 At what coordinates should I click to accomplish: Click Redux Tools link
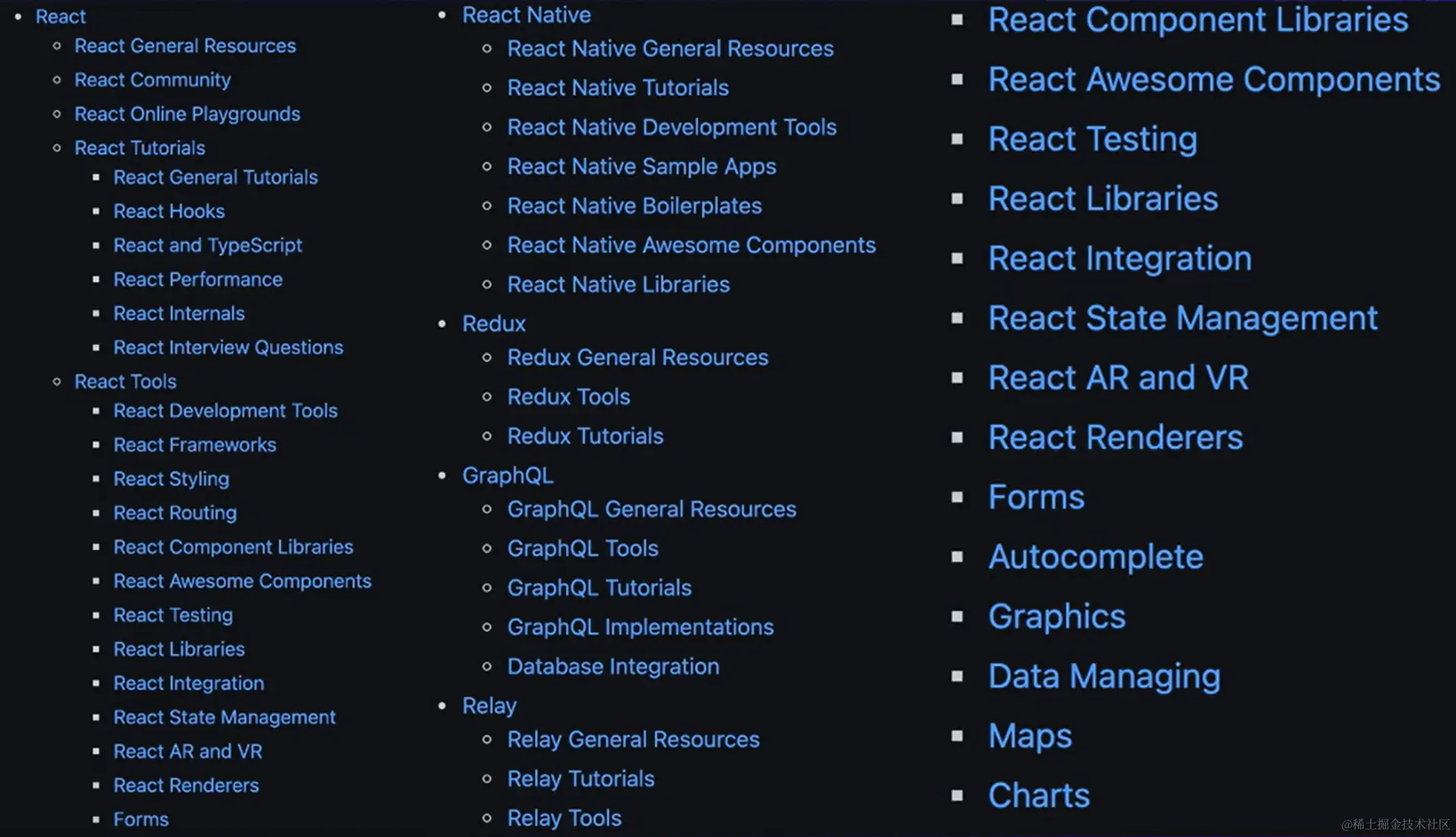[x=568, y=396]
